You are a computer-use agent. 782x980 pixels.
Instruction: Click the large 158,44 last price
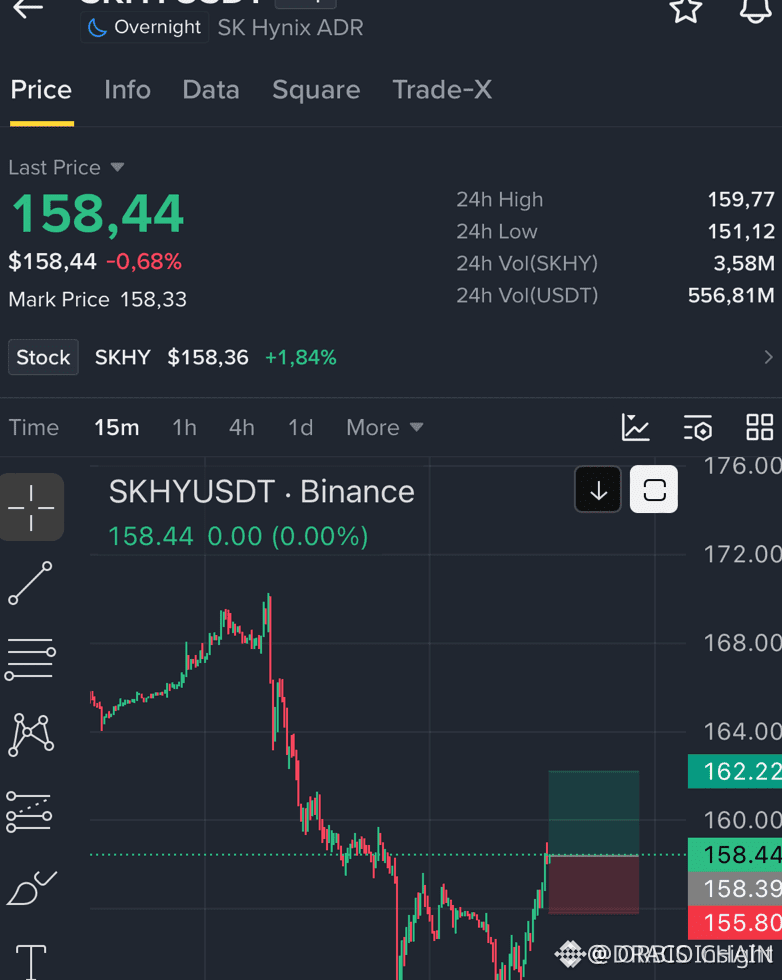tap(98, 214)
